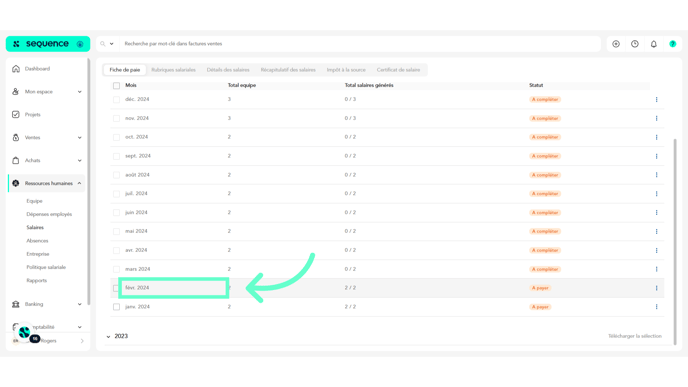Click the table's vertical scrollbar
This screenshot has width=688, height=387.
pos(675,241)
